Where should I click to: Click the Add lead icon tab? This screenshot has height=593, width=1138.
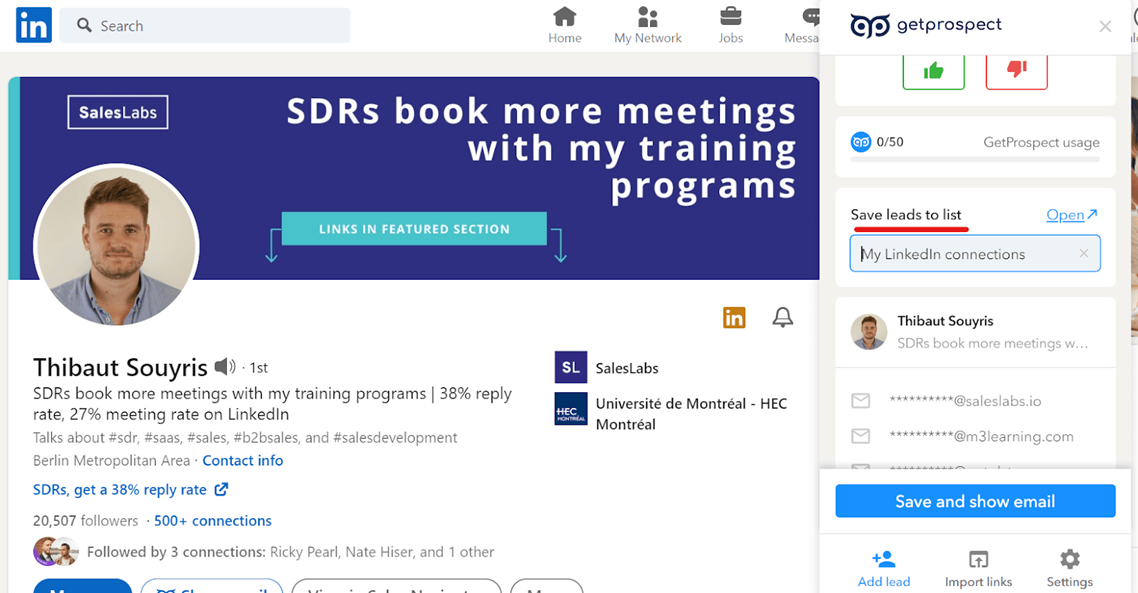pyautogui.click(x=883, y=568)
